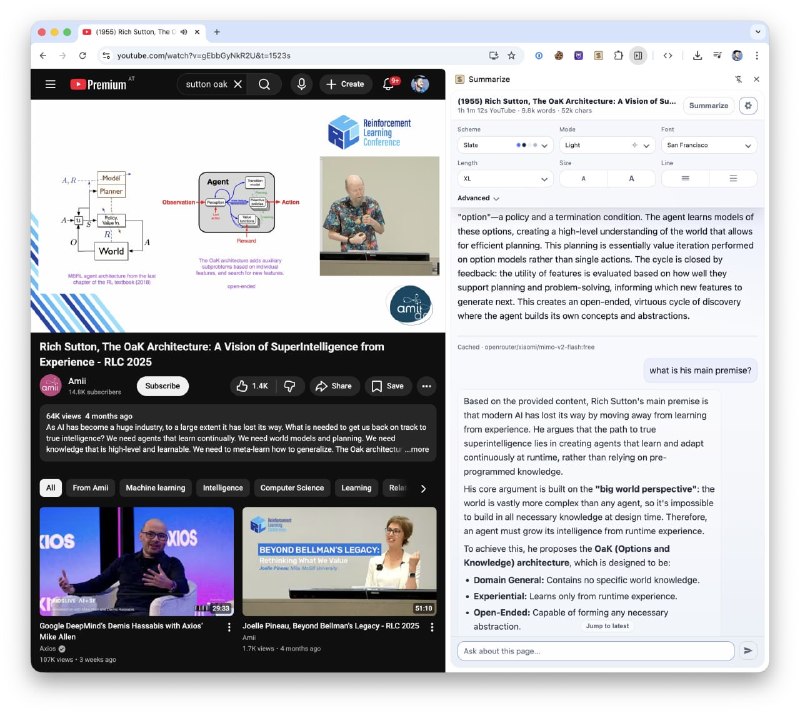Click the Create button on YouTube
800x713 pixels.
tap(345, 84)
